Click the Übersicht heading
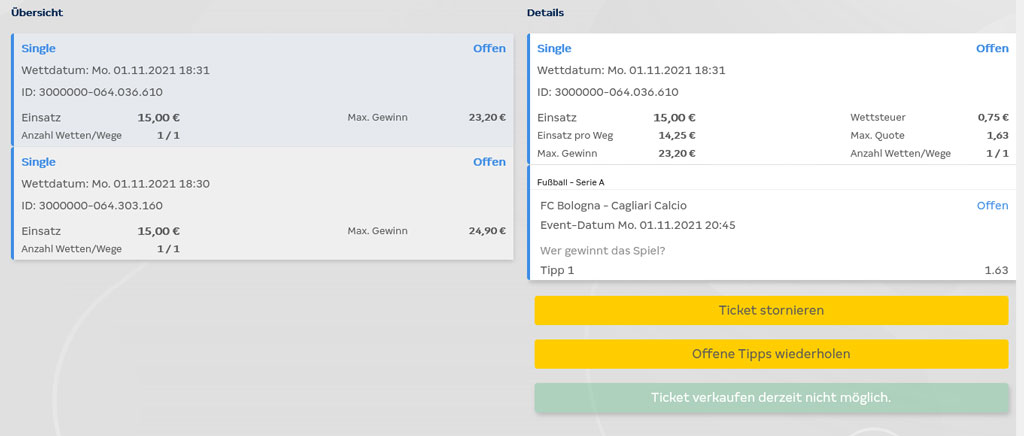 point(37,12)
